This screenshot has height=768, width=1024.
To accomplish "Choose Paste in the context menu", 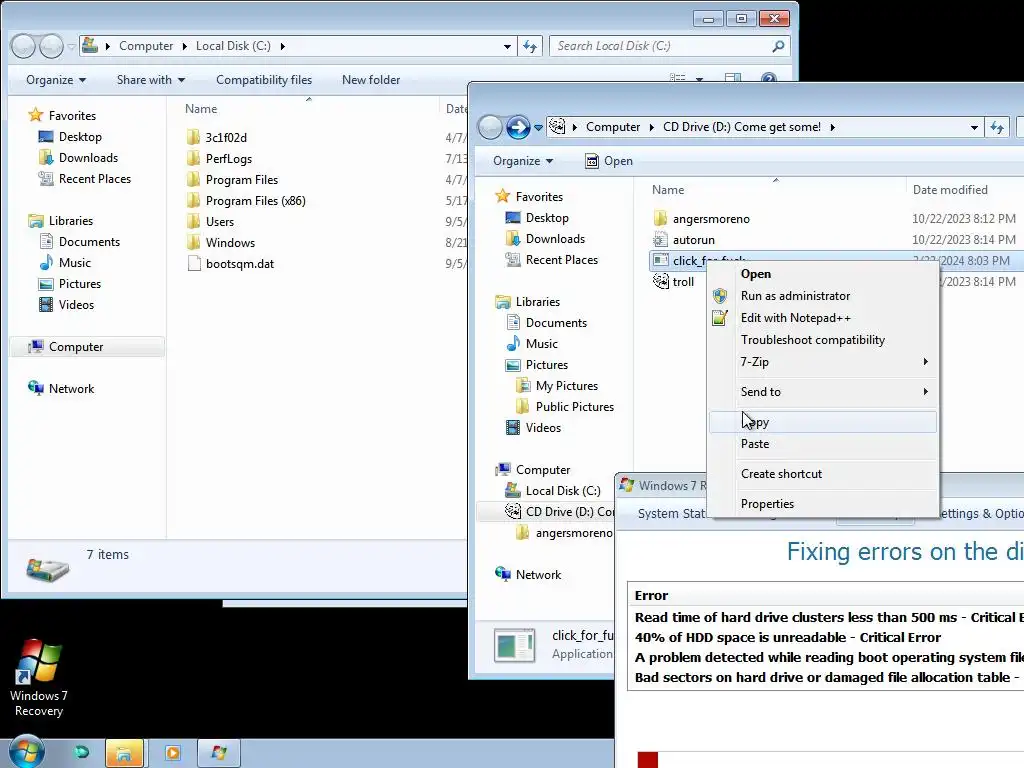I will tap(823, 444).
